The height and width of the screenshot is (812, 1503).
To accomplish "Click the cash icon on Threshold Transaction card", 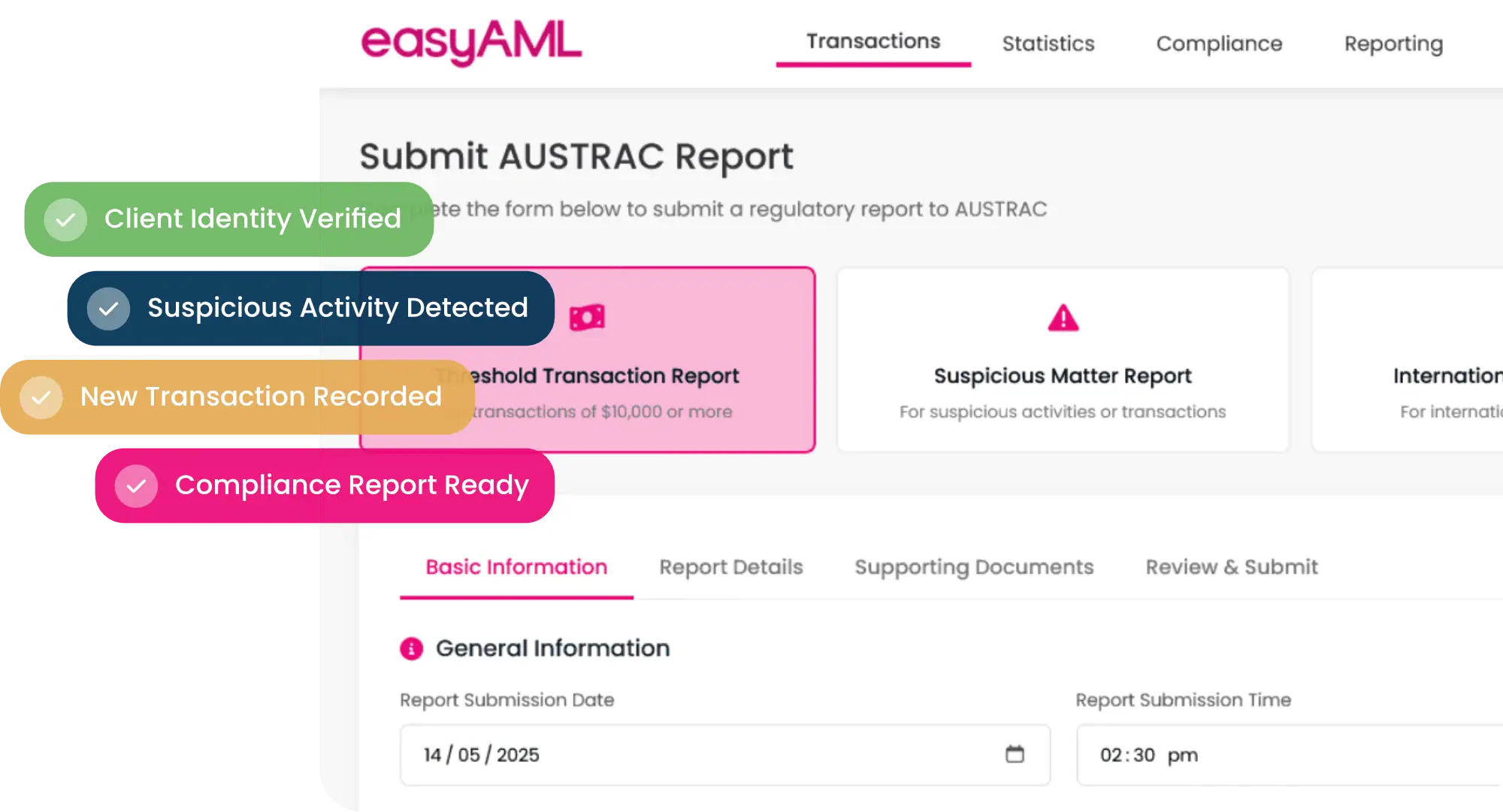I will click(x=587, y=318).
